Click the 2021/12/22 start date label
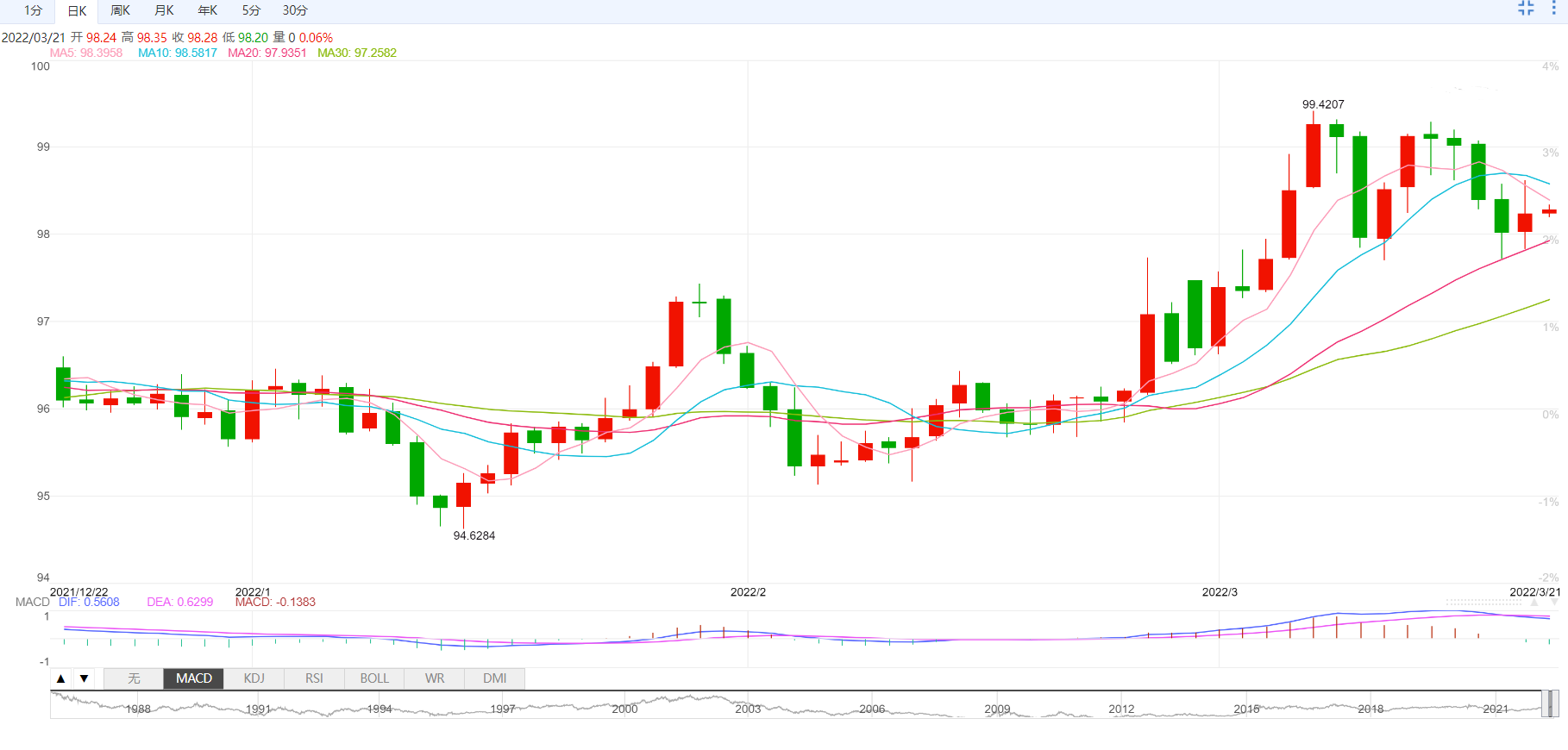The width and height of the screenshot is (1568, 750). (79, 592)
